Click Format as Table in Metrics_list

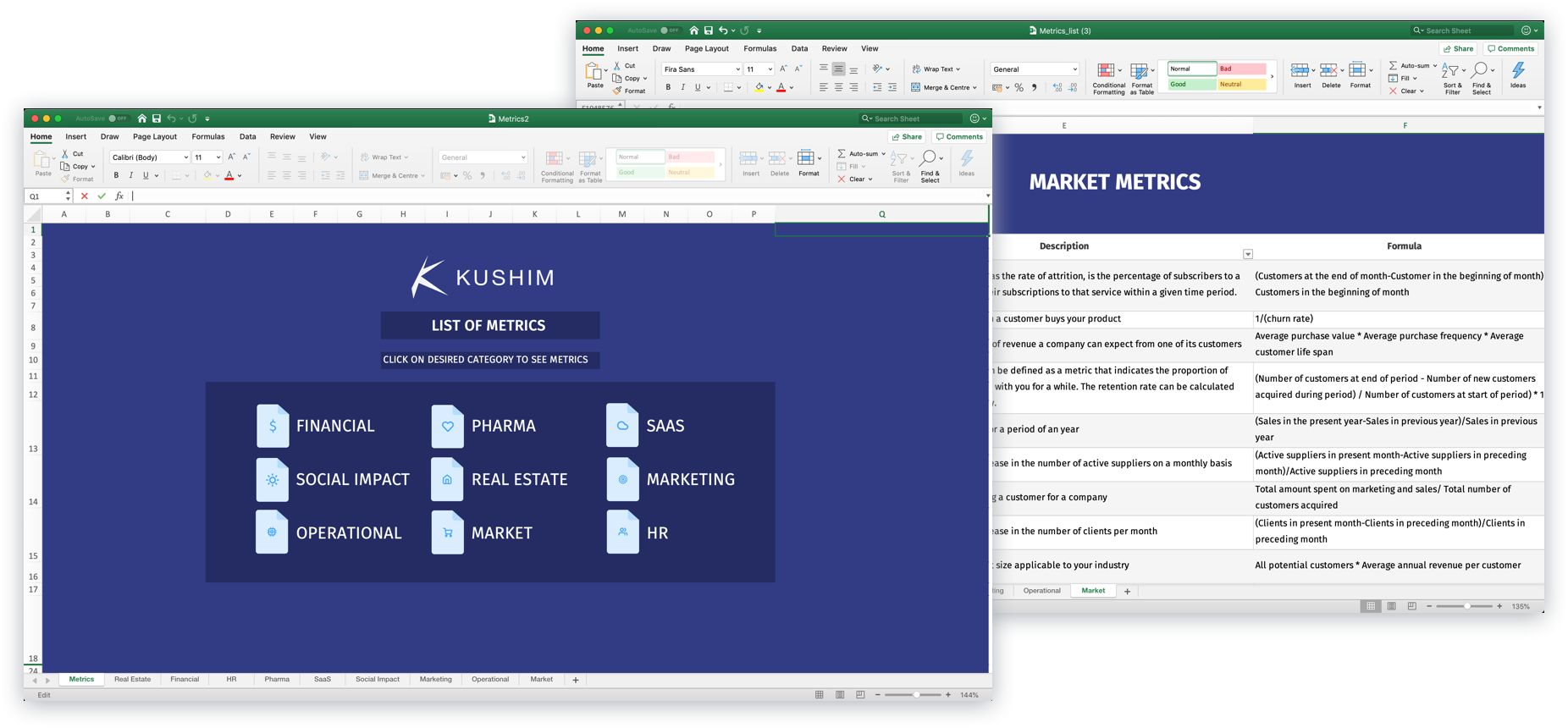[x=1141, y=78]
